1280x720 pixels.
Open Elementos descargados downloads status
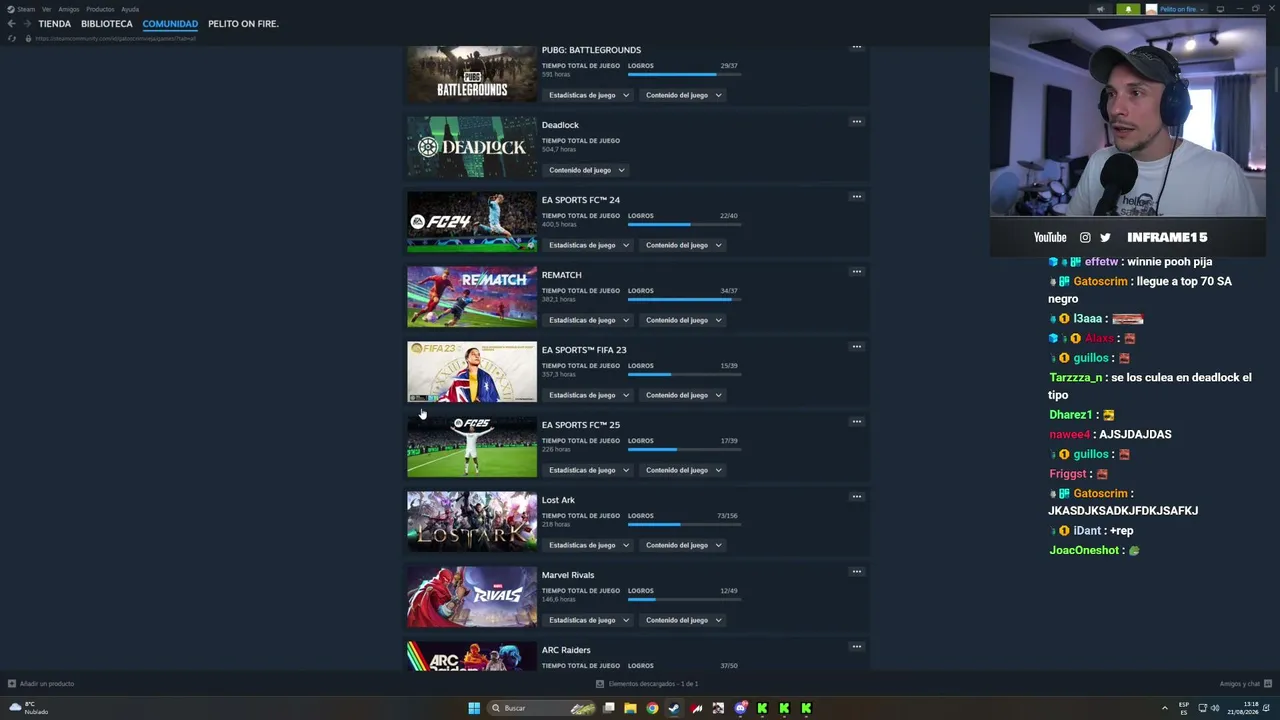647,684
